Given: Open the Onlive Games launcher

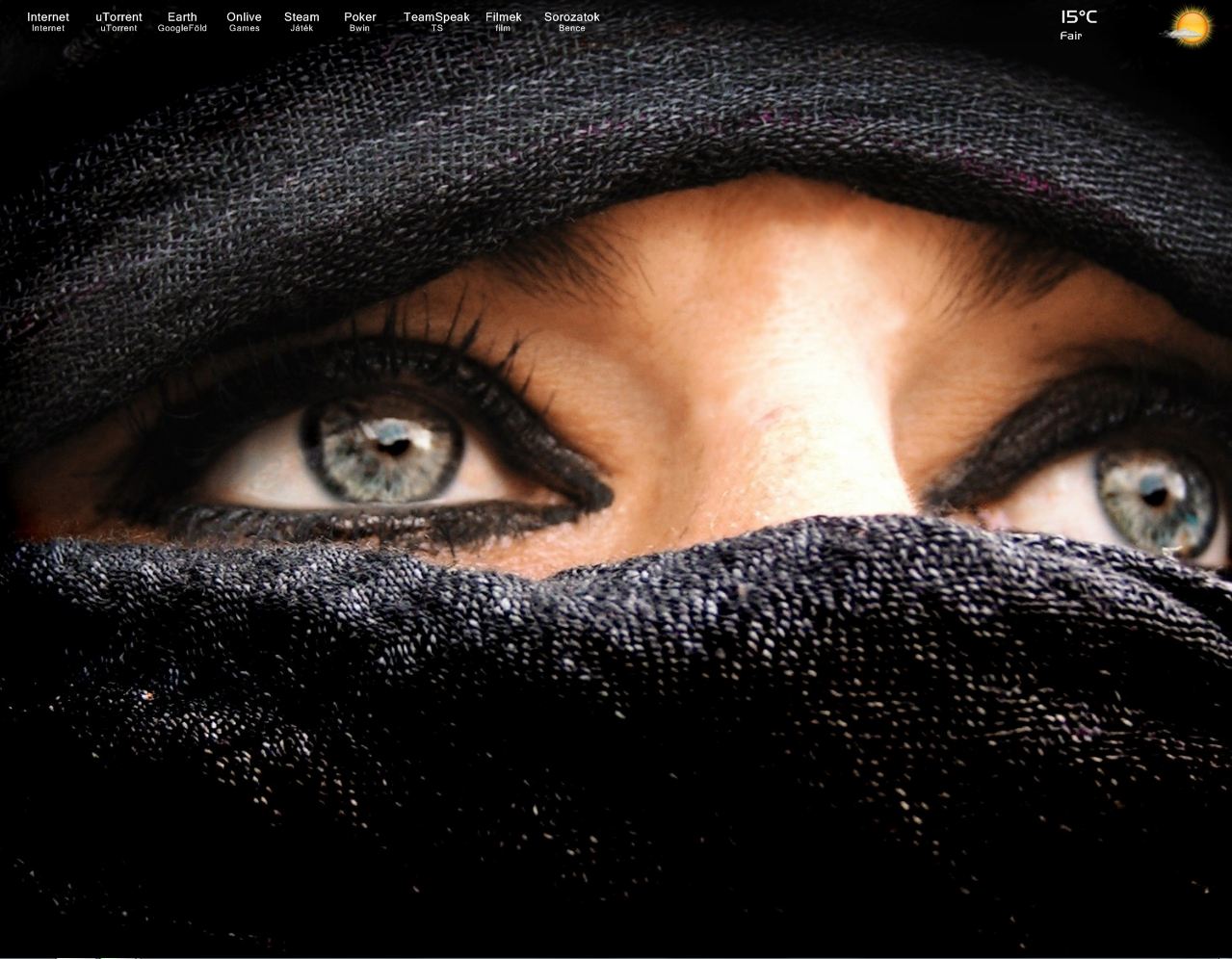Looking at the screenshot, I should pyautogui.click(x=244, y=21).
